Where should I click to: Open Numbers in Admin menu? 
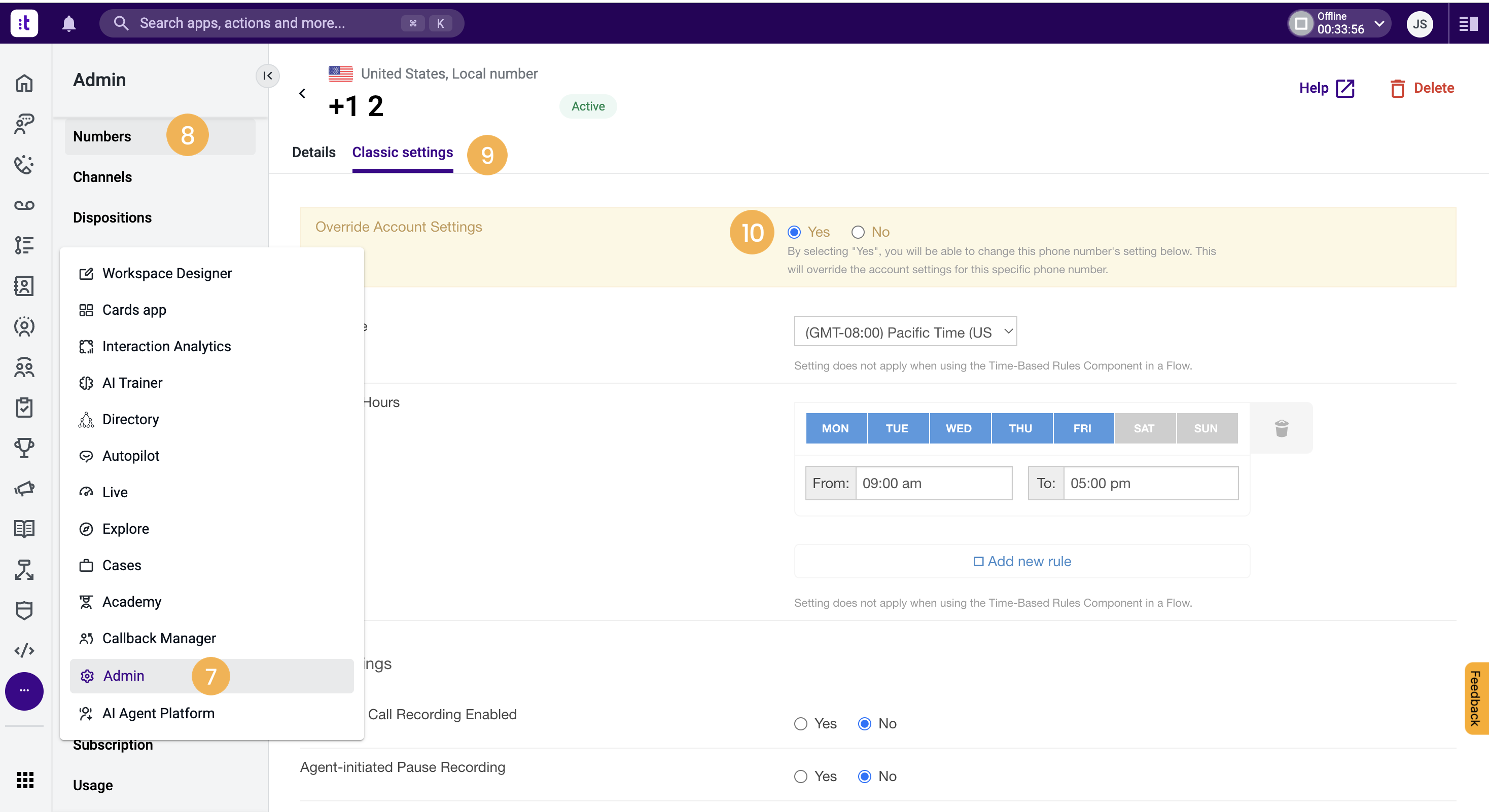[x=160, y=136]
